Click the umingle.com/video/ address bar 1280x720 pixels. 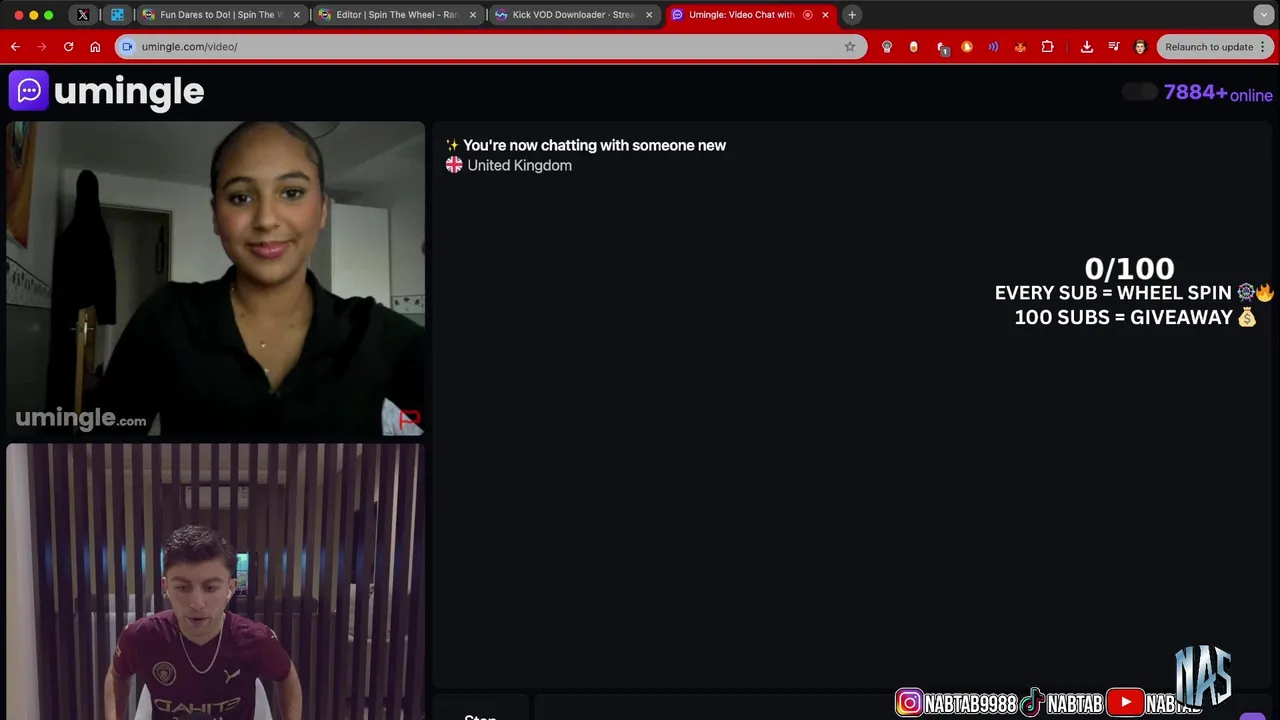pyautogui.click(x=490, y=47)
